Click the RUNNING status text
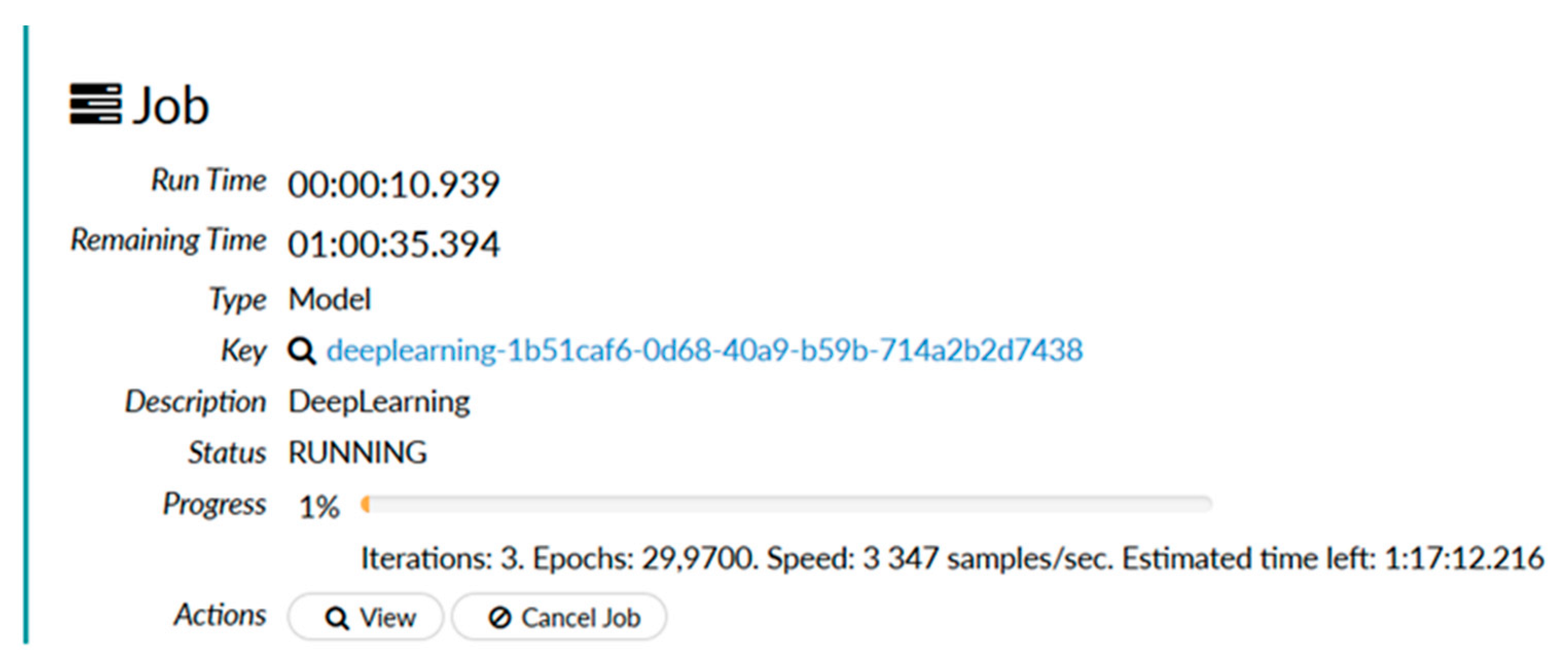This screenshot has height=671, width=1568. click(x=357, y=452)
